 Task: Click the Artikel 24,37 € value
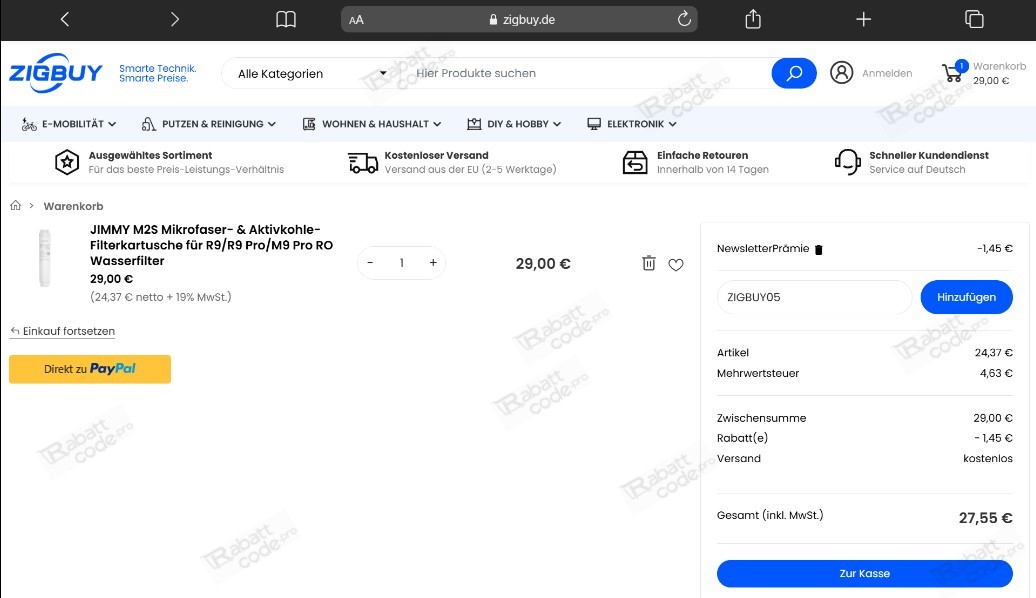pyautogui.click(x=994, y=353)
